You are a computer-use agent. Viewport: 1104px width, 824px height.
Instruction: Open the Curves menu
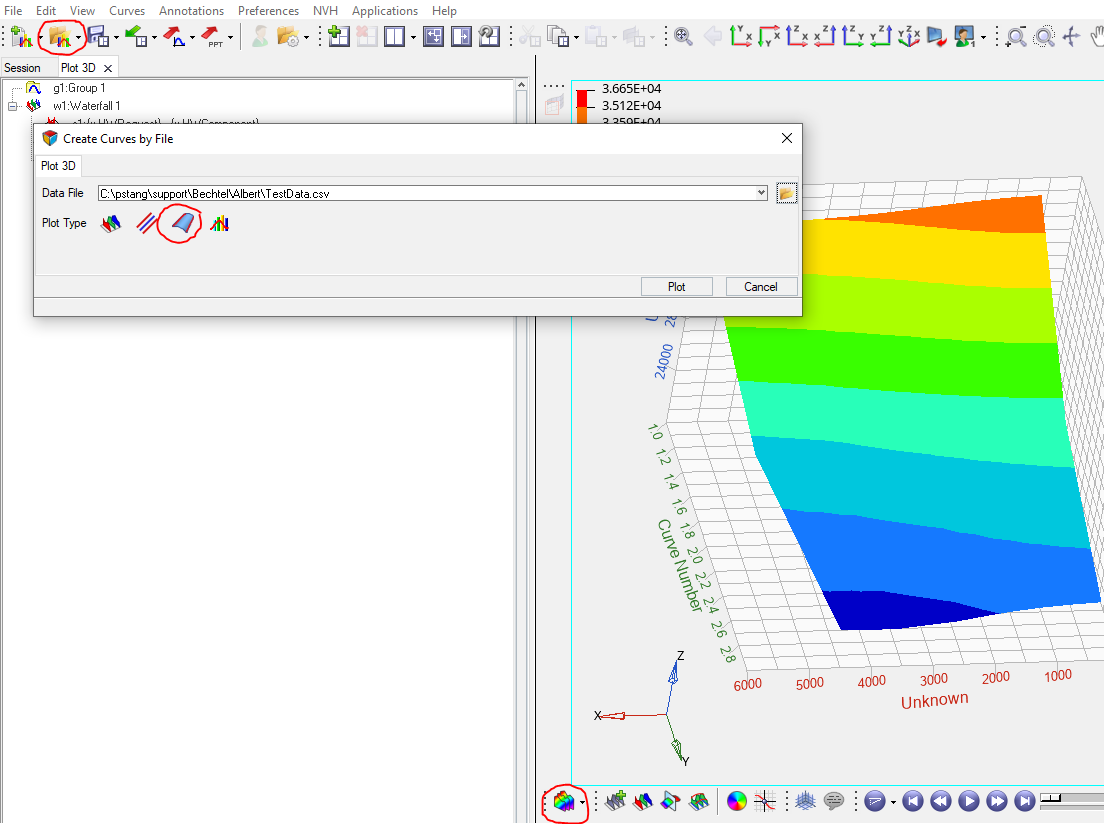point(127,11)
